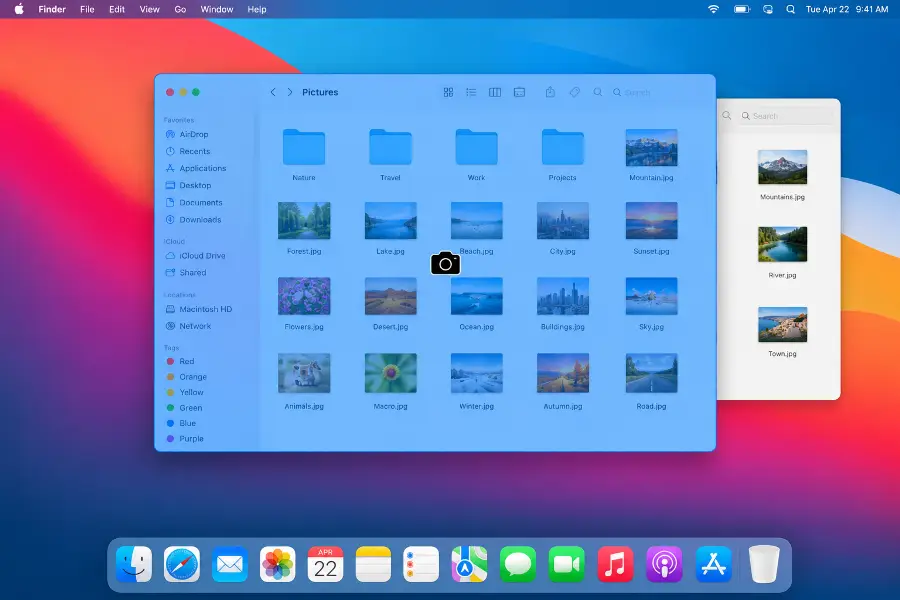
Task: Click the Share toolbar icon
Action: 550,92
